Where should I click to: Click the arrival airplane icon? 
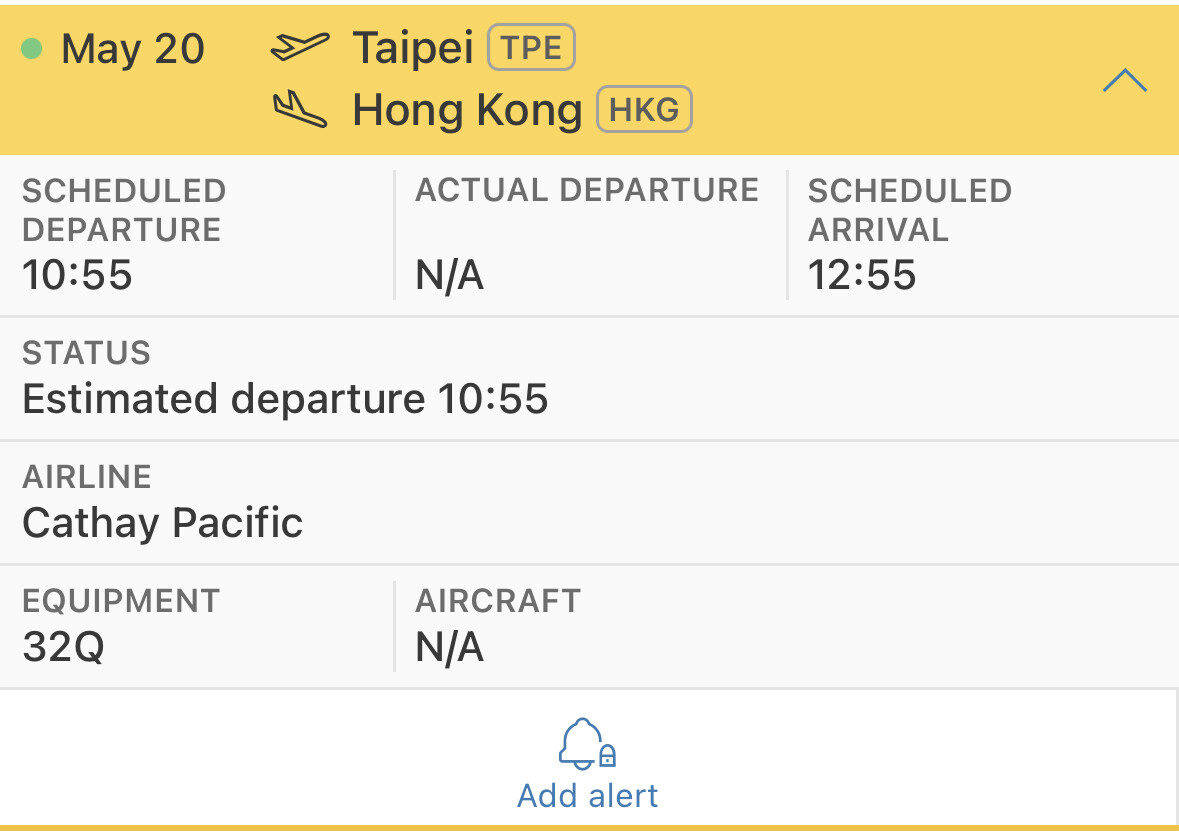[300, 110]
